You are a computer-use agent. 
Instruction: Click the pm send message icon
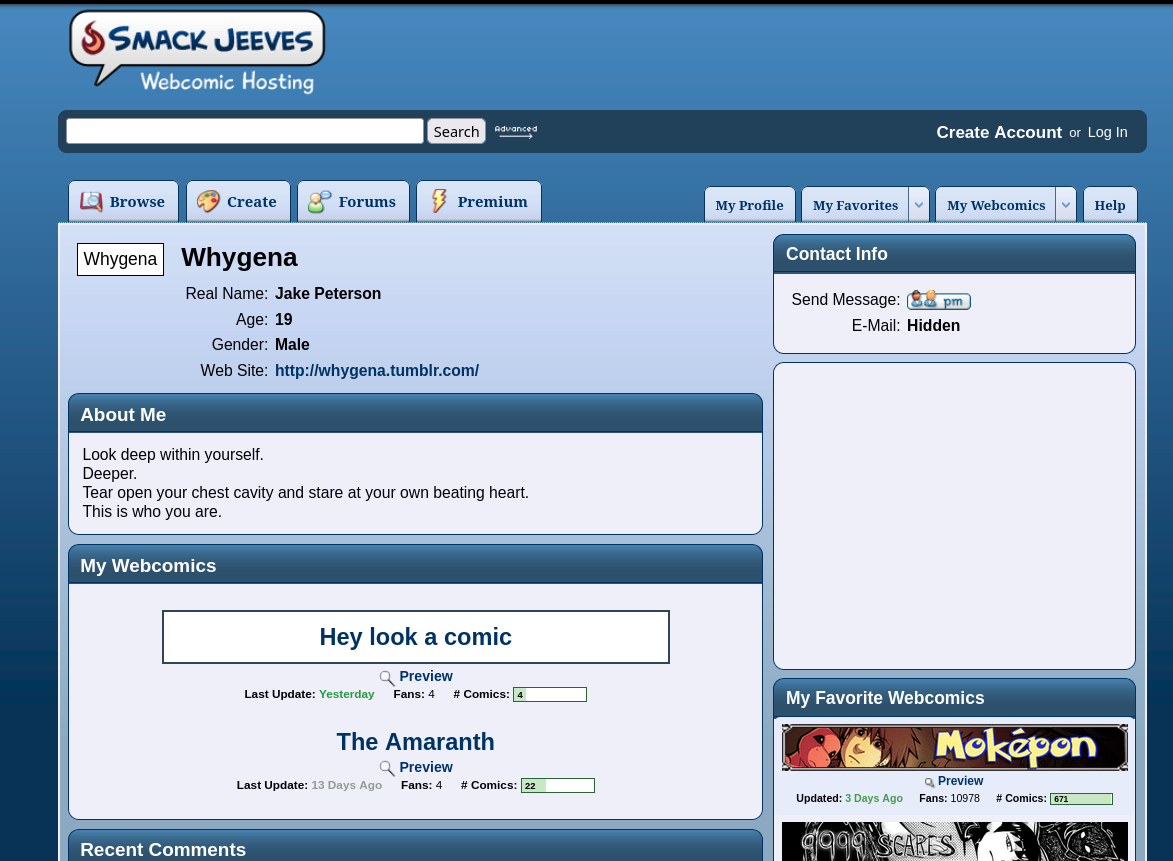[x=939, y=300]
